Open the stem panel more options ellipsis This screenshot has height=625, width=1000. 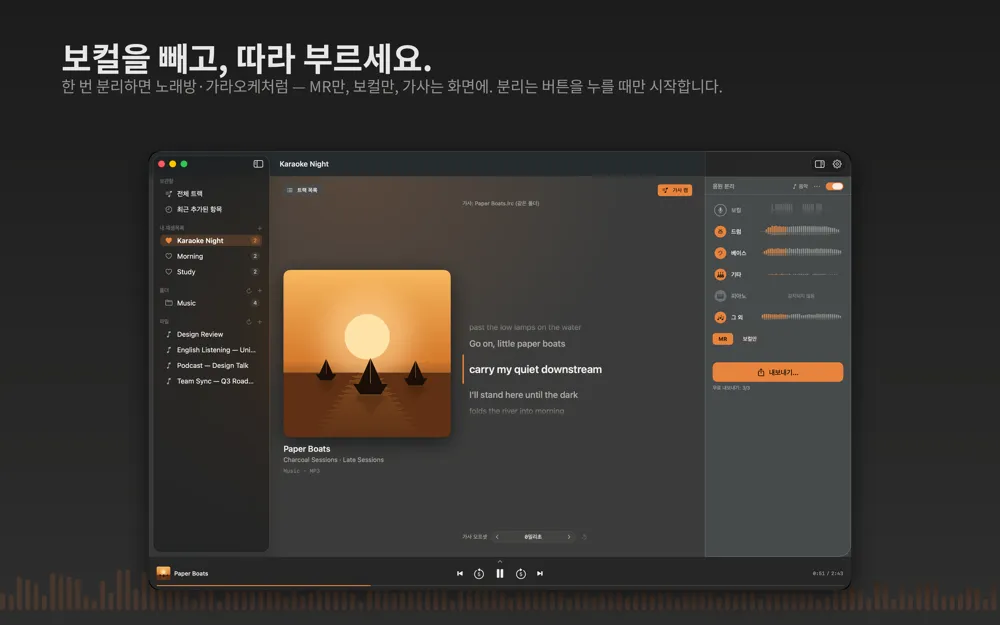click(817, 186)
